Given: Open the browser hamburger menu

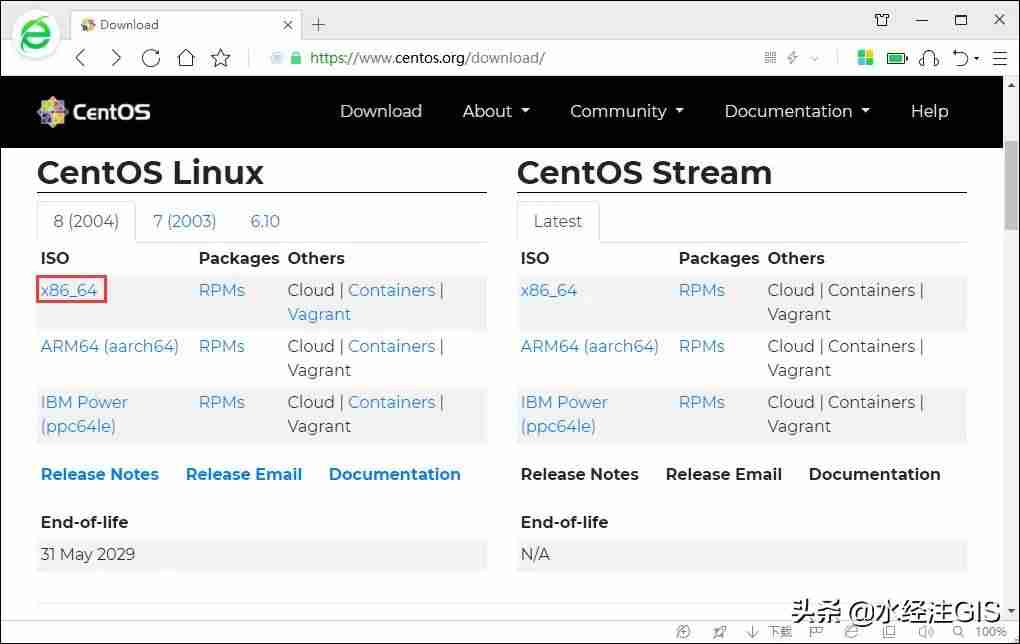Looking at the screenshot, I should pyautogui.click(x=1000, y=58).
